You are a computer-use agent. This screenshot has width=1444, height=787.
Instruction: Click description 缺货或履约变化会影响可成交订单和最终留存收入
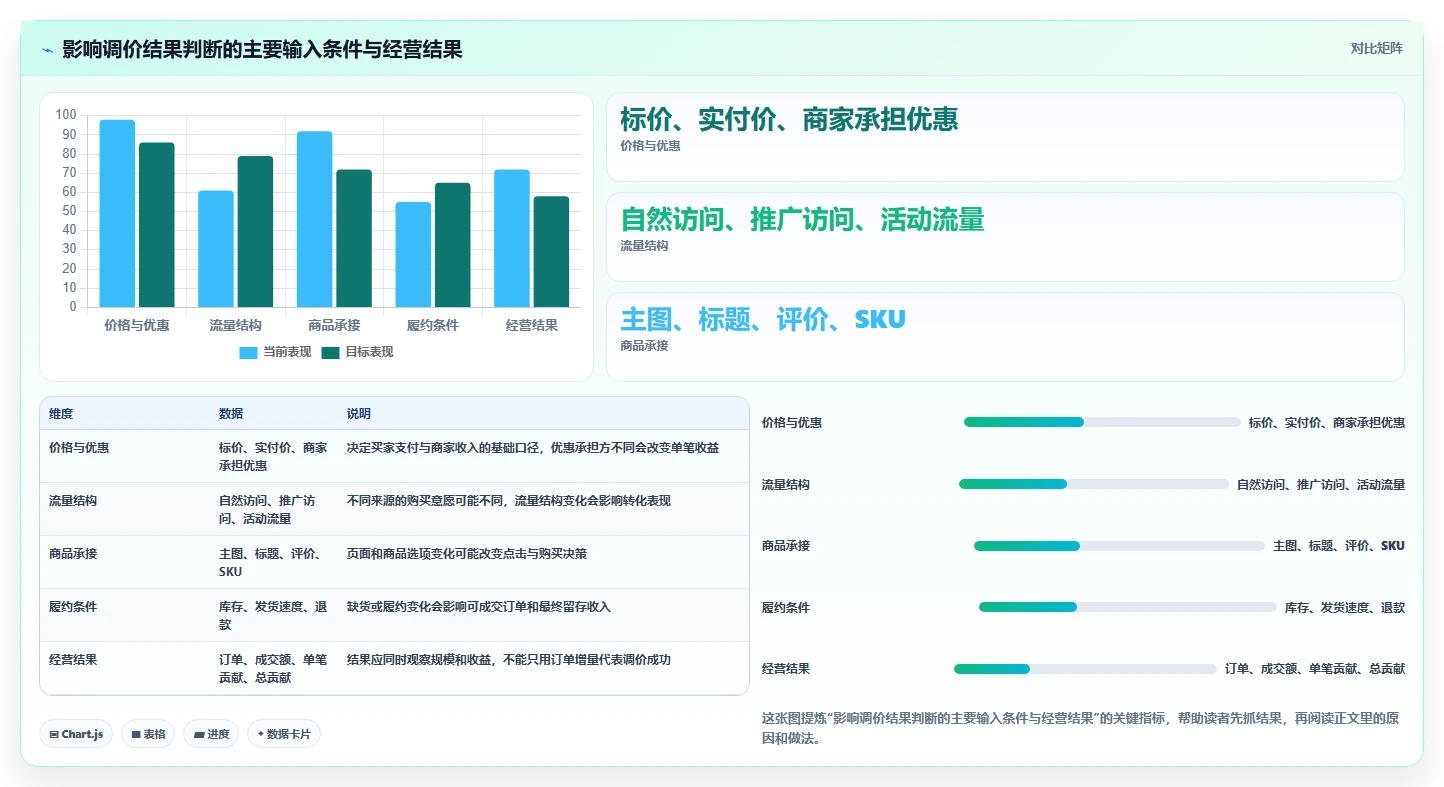pyautogui.click(x=479, y=607)
